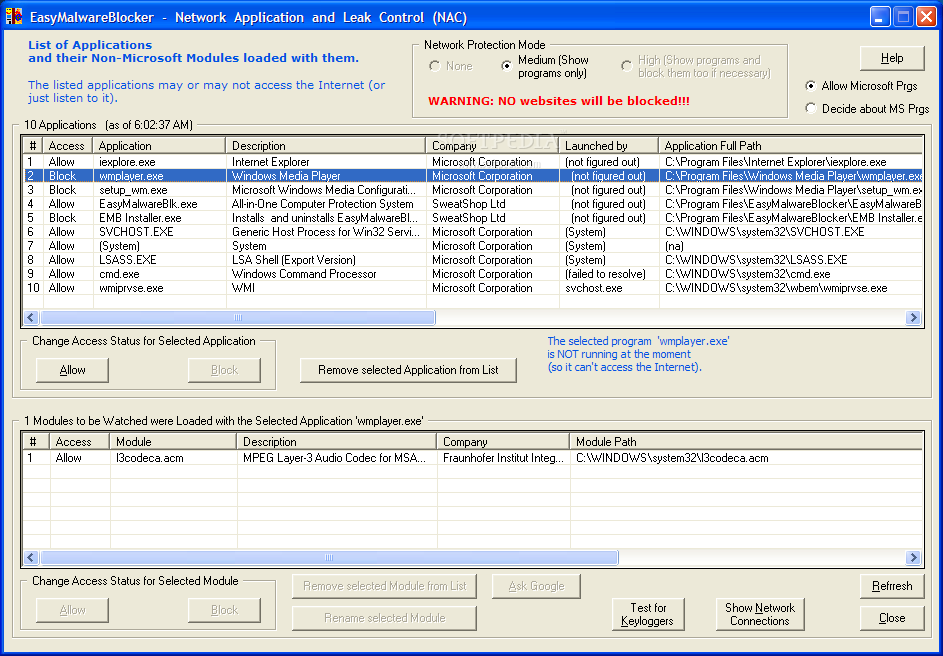The width and height of the screenshot is (943, 656).
Task: Sort by Launched by column header
Action: pyautogui.click(x=609, y=146)
